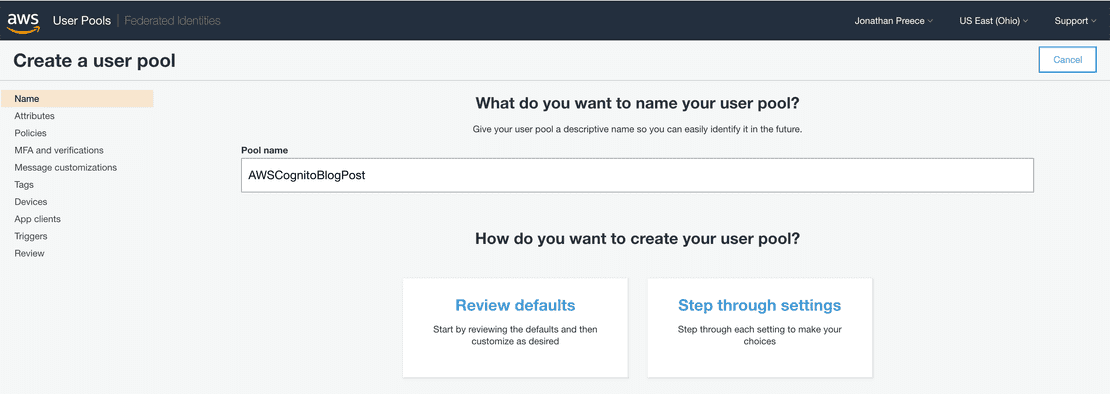The image size is (1110, 394).
Task: Open the User Pools link
Action: (x=81, y=21)
